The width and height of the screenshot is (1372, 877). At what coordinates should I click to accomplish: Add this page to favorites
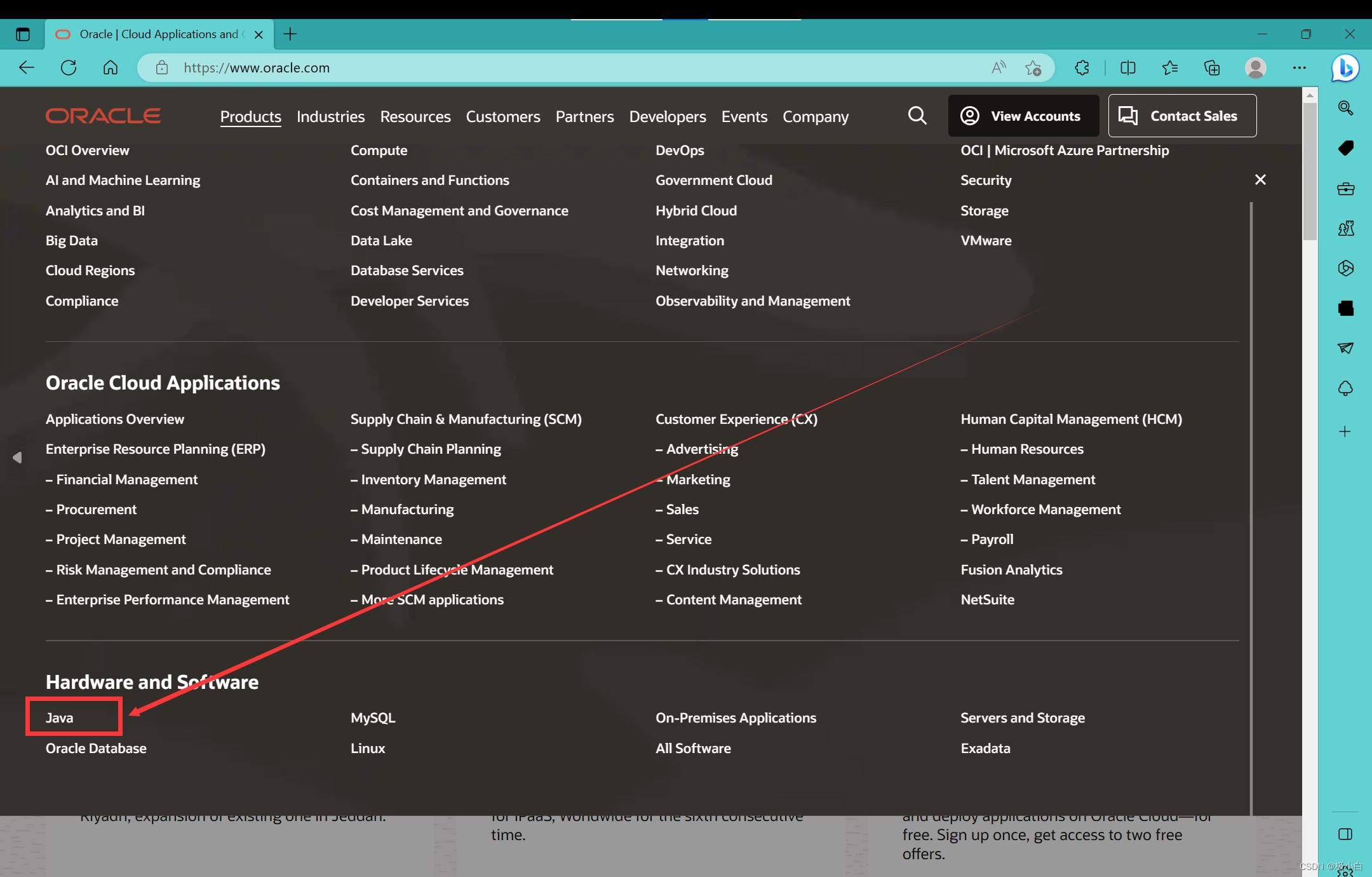(1033, 67)
